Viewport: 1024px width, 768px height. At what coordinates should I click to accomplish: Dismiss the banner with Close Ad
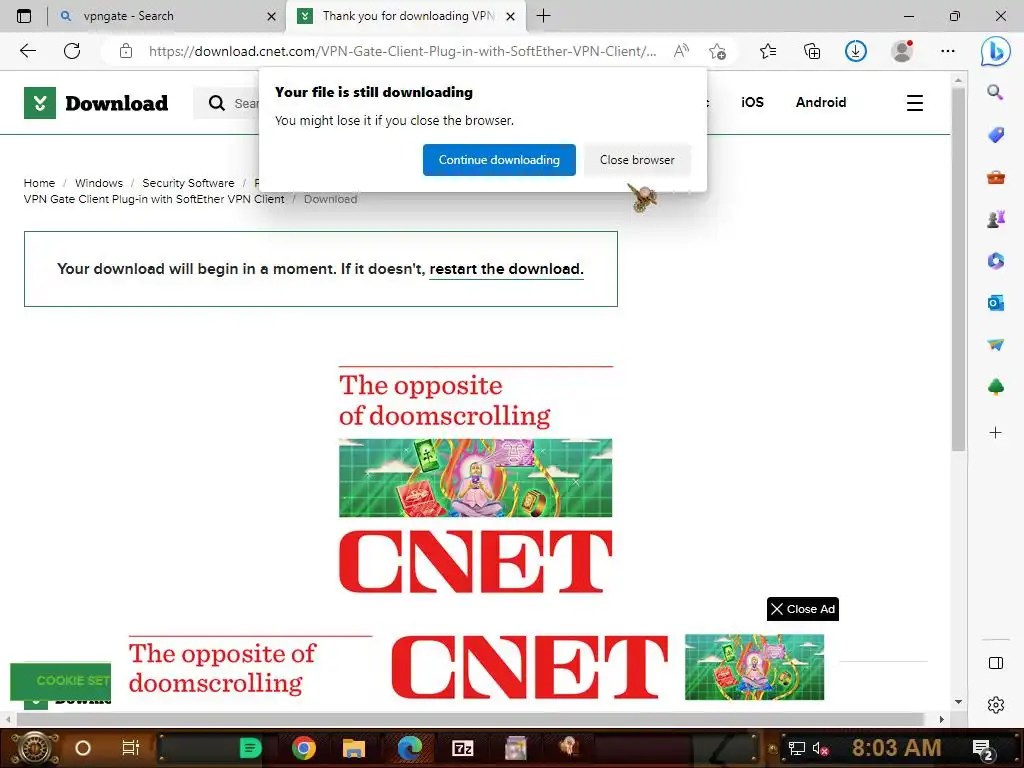pyautogui.click(x=803, y=609)
